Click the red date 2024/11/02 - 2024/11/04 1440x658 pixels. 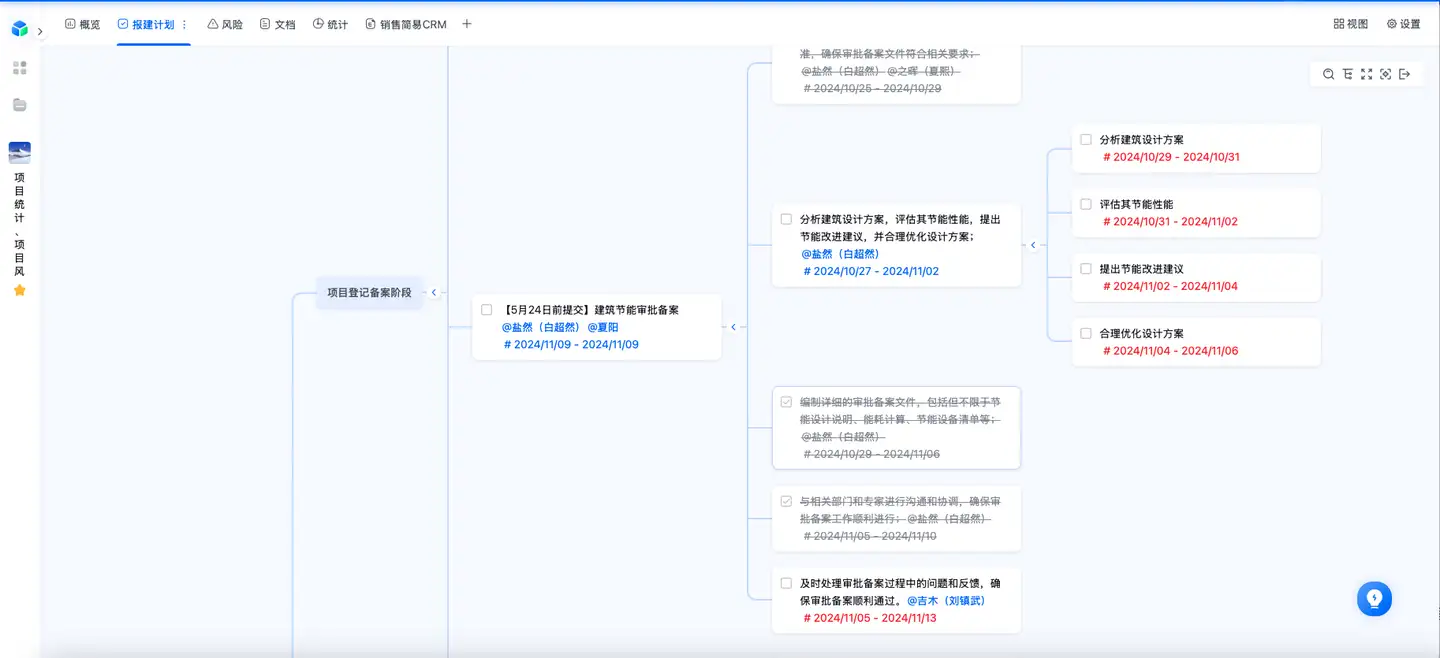(x=1170, y=286)
